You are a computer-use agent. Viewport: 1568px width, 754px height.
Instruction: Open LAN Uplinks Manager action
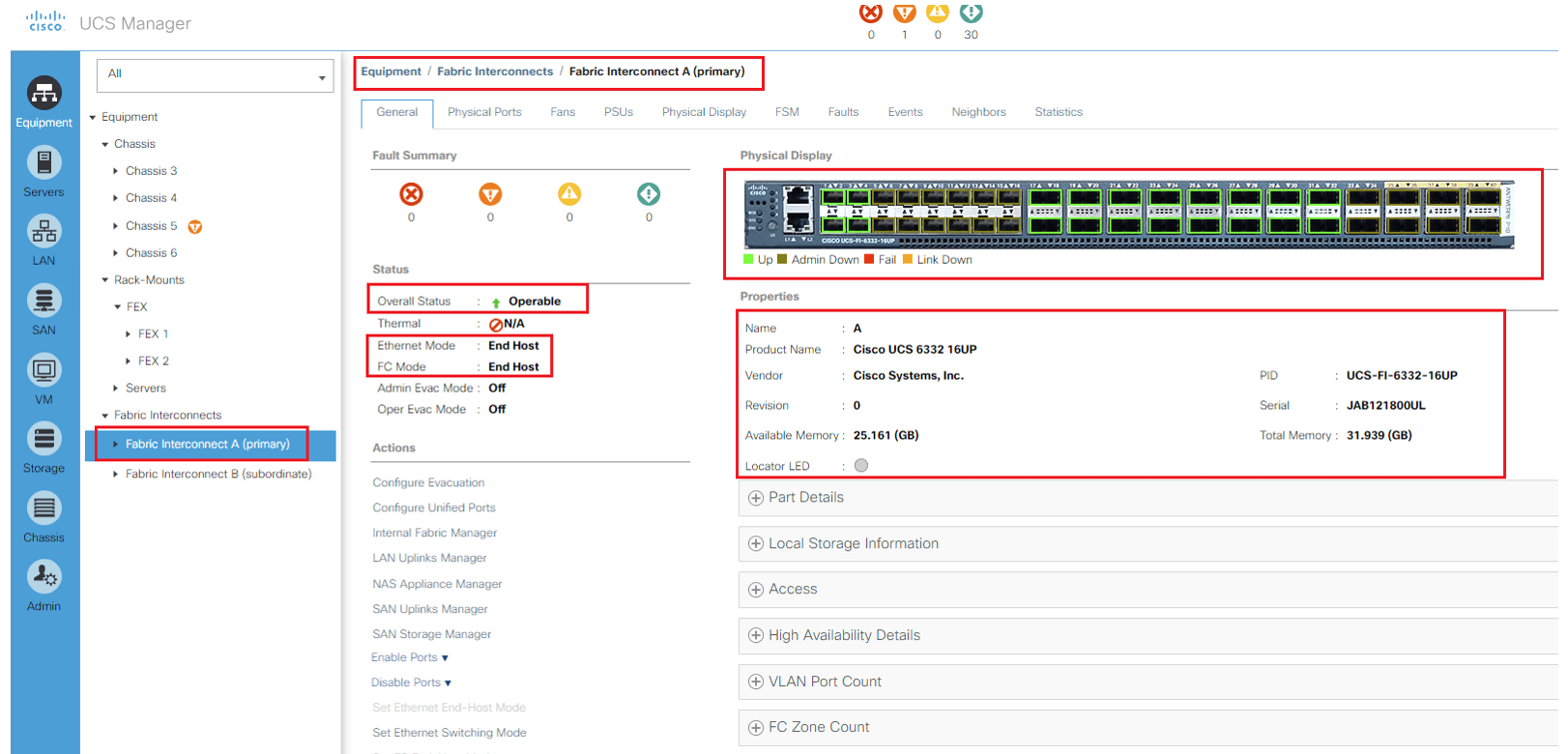coord(429,558)
